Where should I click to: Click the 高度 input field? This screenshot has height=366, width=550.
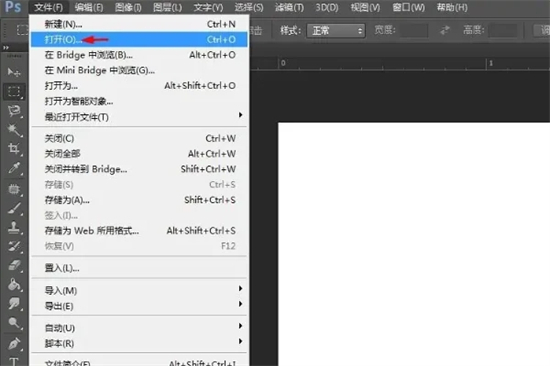coord(502,31)
